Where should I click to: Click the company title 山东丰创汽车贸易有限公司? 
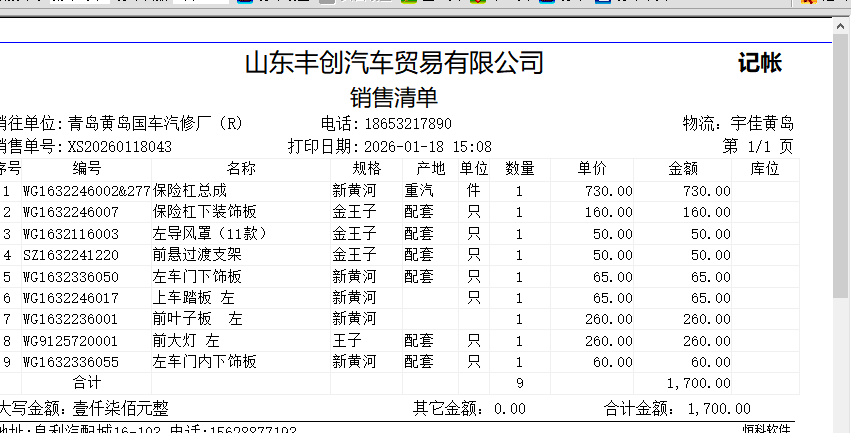point(394,64)
